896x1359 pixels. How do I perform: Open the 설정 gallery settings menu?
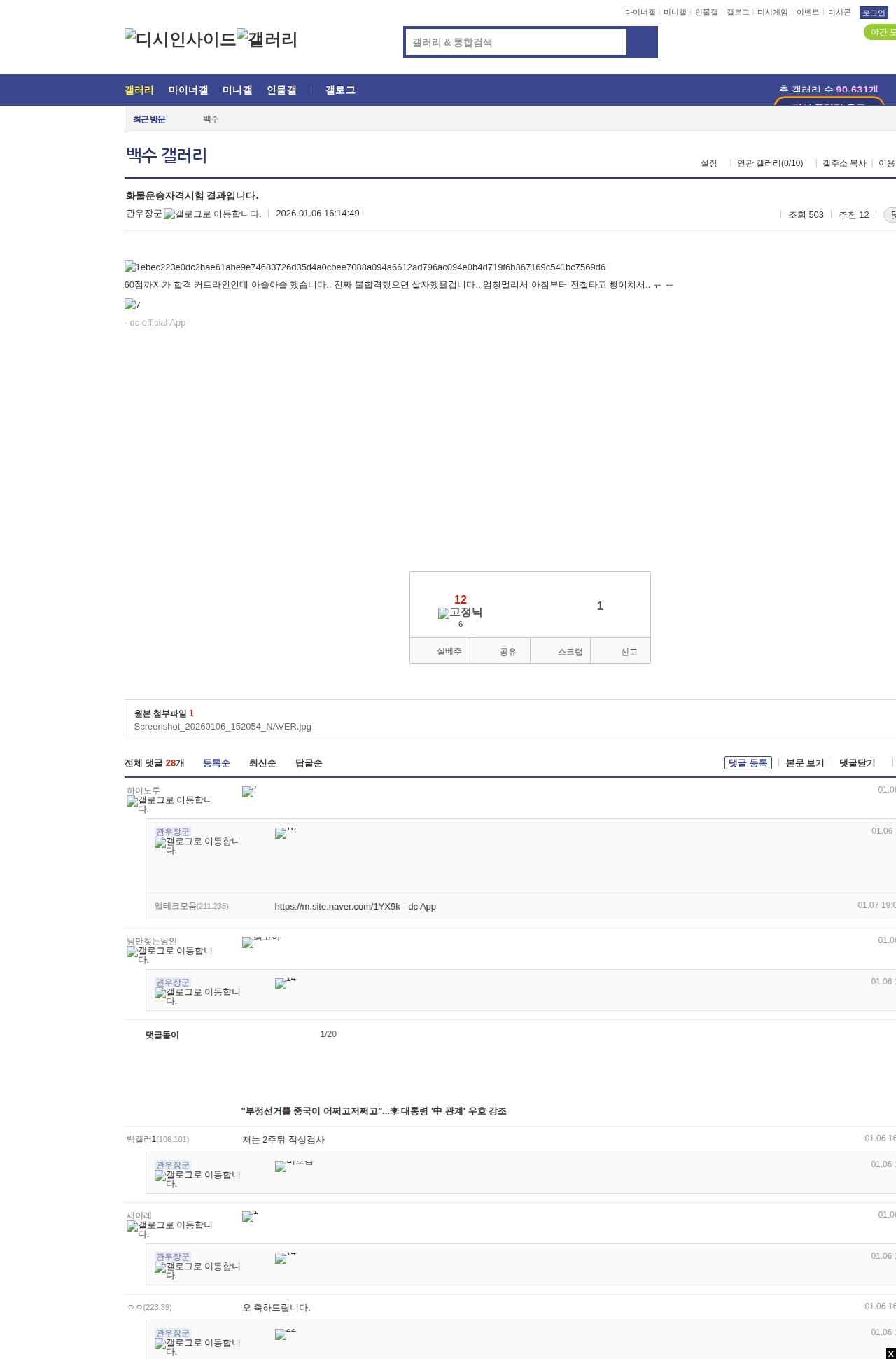pyautogui.click(x=708, y=163)
